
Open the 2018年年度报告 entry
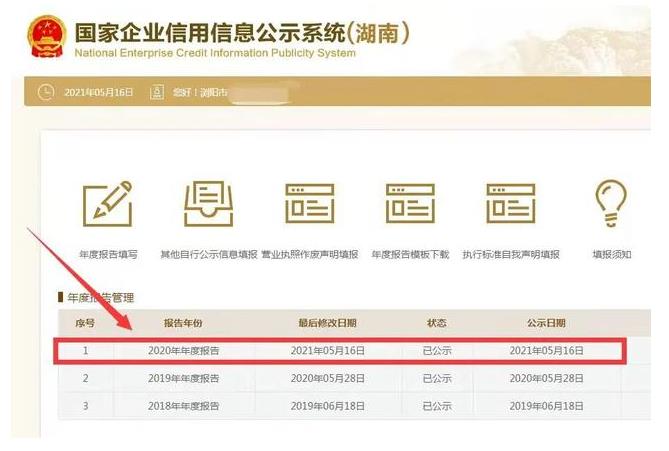[183, 406]
